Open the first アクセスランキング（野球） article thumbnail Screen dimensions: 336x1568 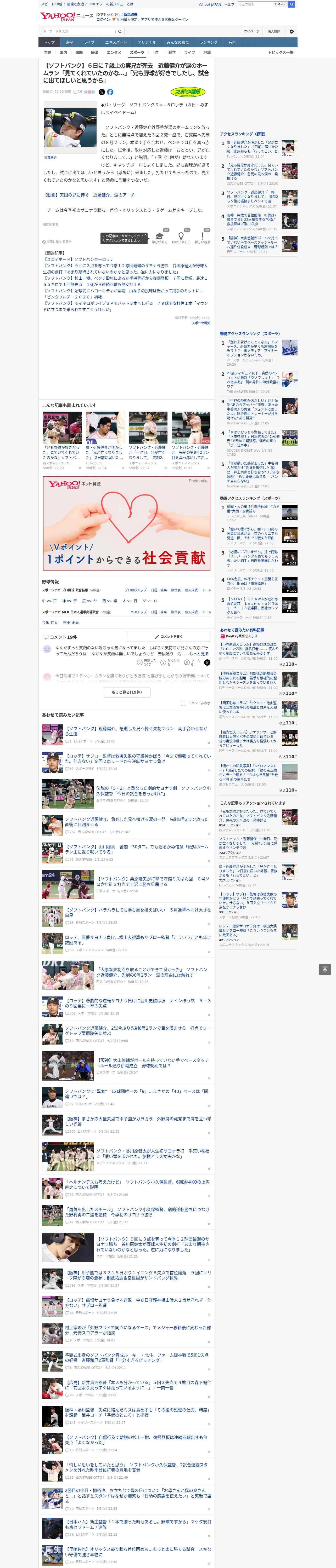(x=289, y=148)
